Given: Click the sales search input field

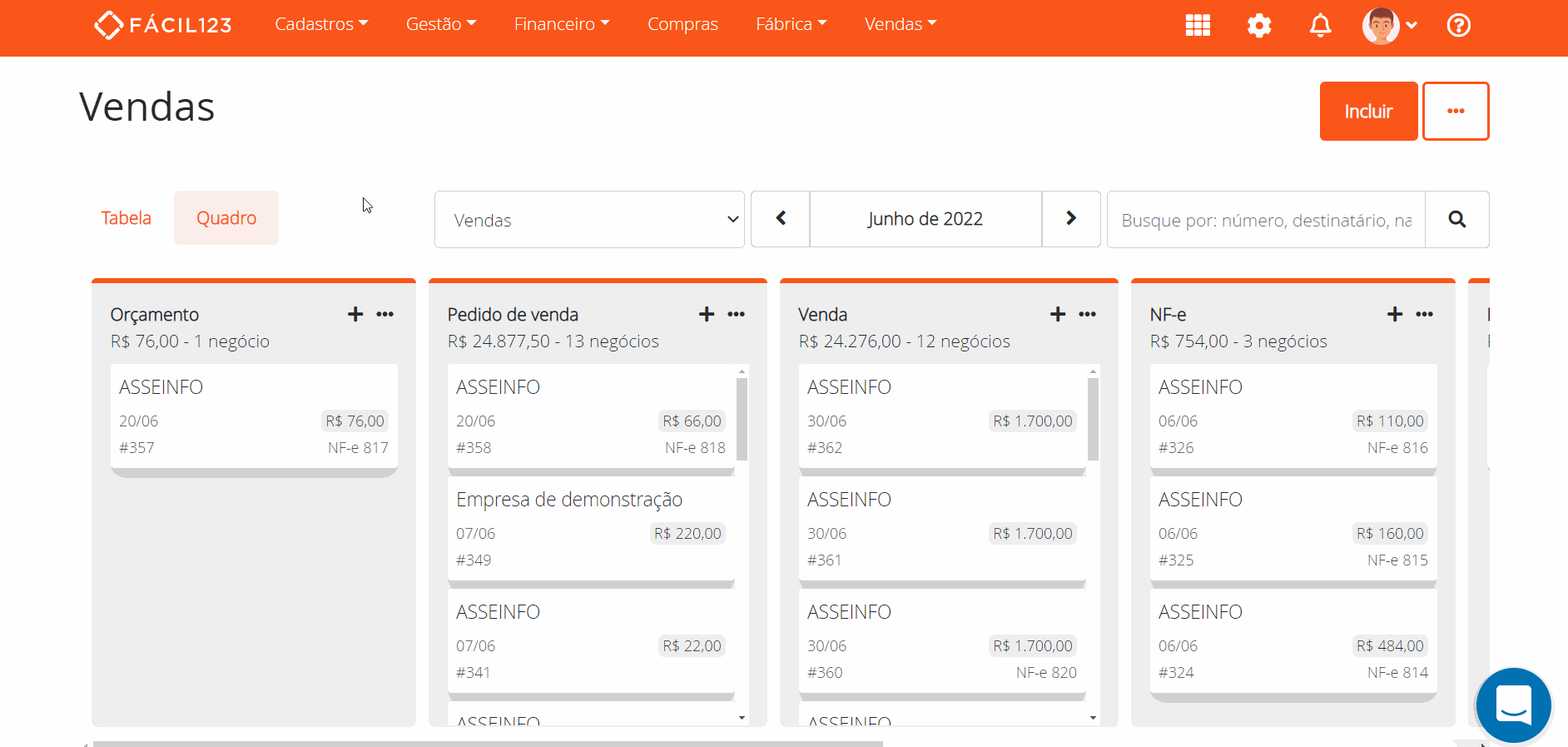Looking at the screenshot, I should [1266, 220].
